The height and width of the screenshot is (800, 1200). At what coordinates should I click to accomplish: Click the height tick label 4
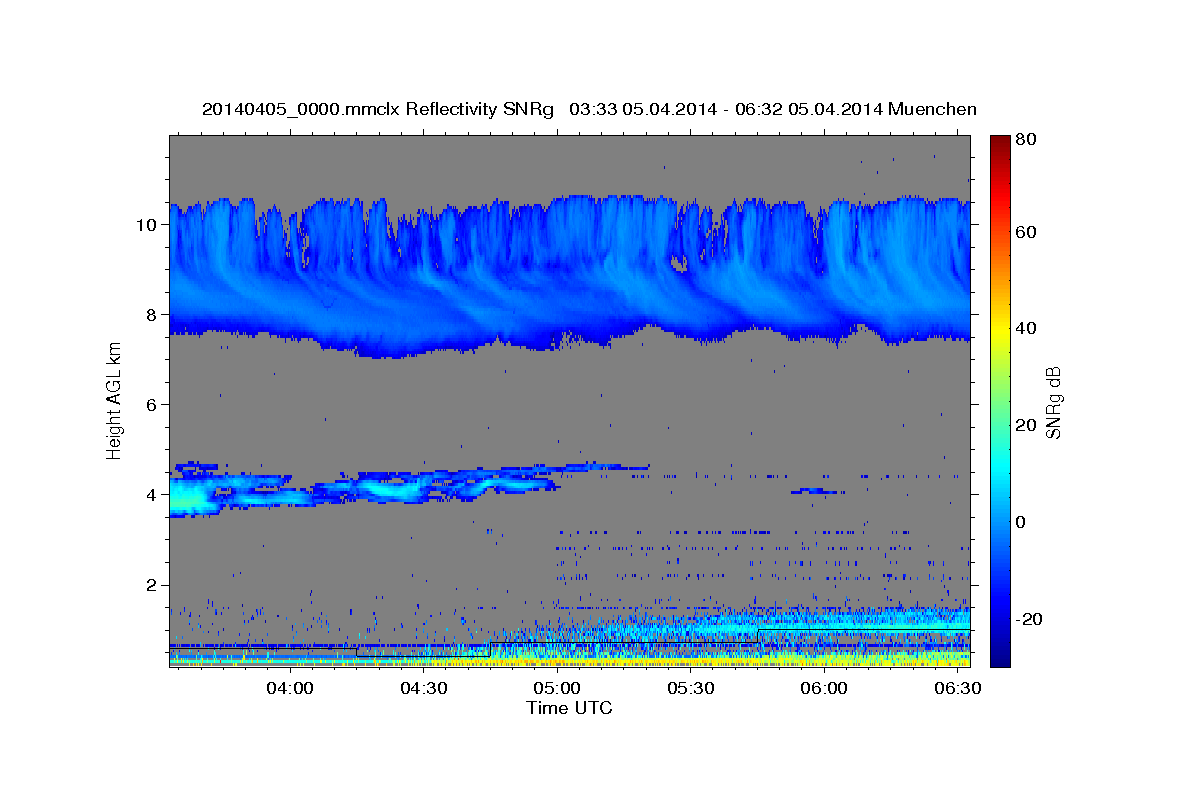(x=153, y=494)
